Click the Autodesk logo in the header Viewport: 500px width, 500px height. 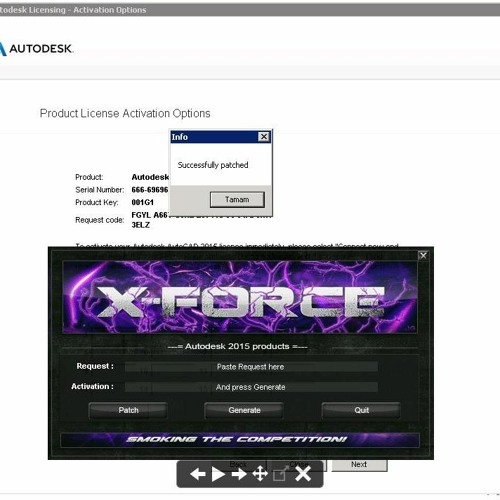36,49
